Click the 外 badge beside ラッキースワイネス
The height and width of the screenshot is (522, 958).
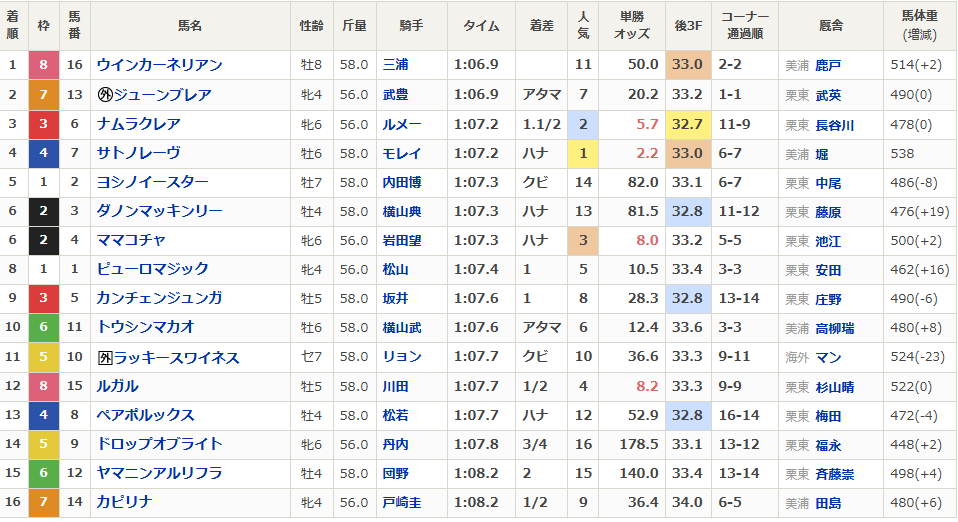click(105, 358)
